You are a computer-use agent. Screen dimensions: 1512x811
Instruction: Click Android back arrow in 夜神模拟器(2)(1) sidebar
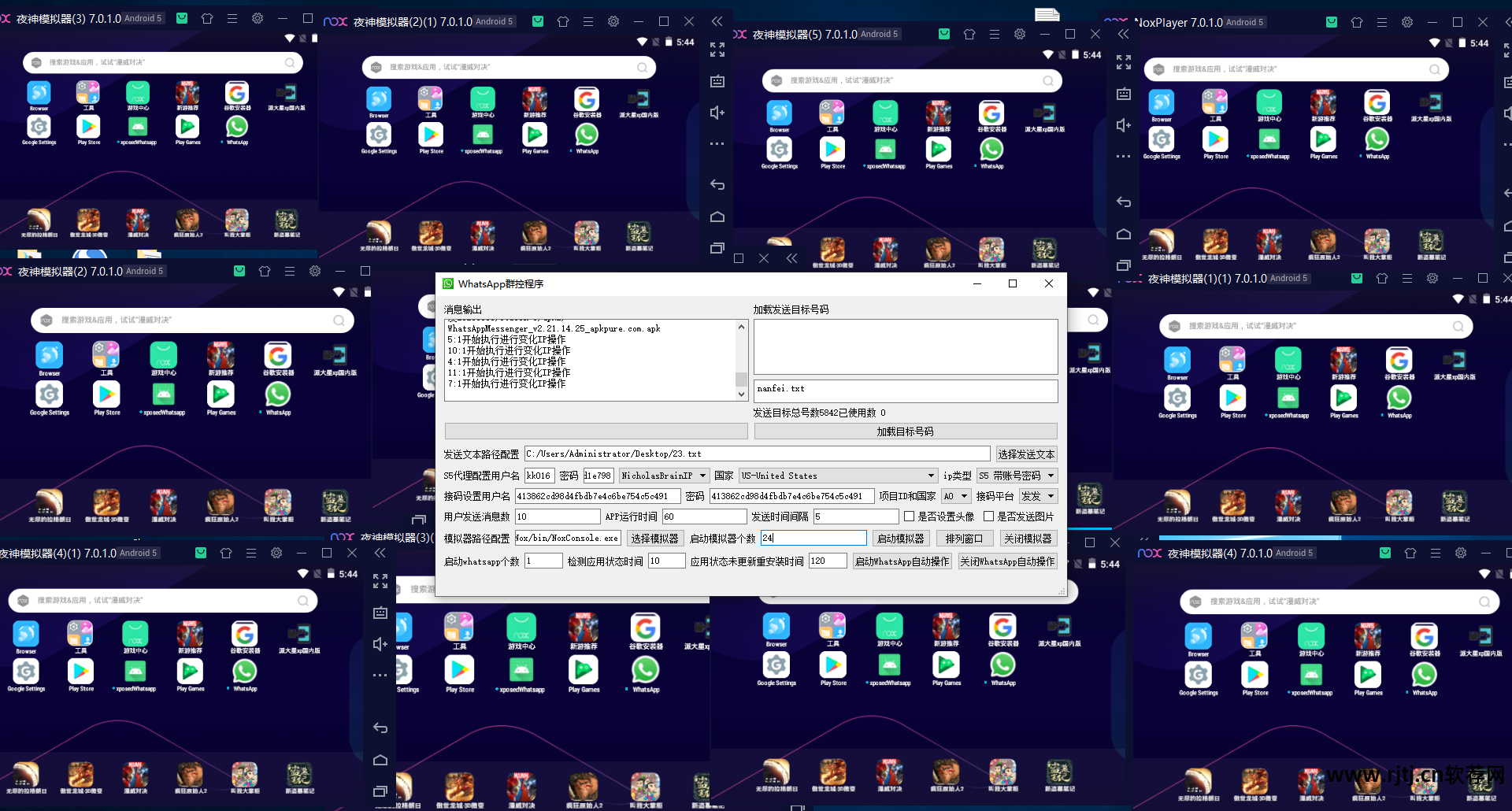click(717, 184)
